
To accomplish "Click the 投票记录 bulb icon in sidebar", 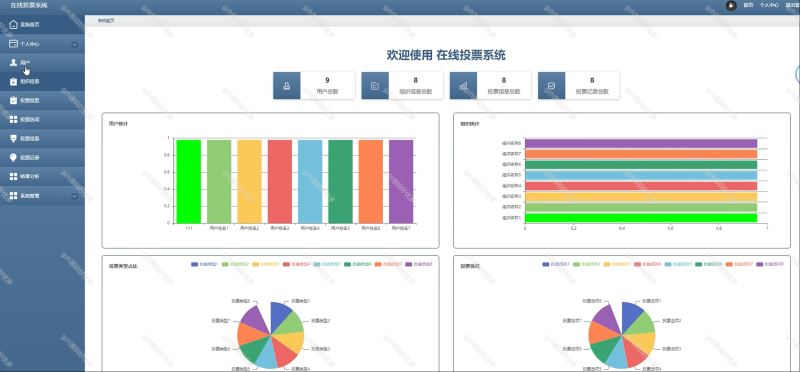I will click(x=14, y=157).
